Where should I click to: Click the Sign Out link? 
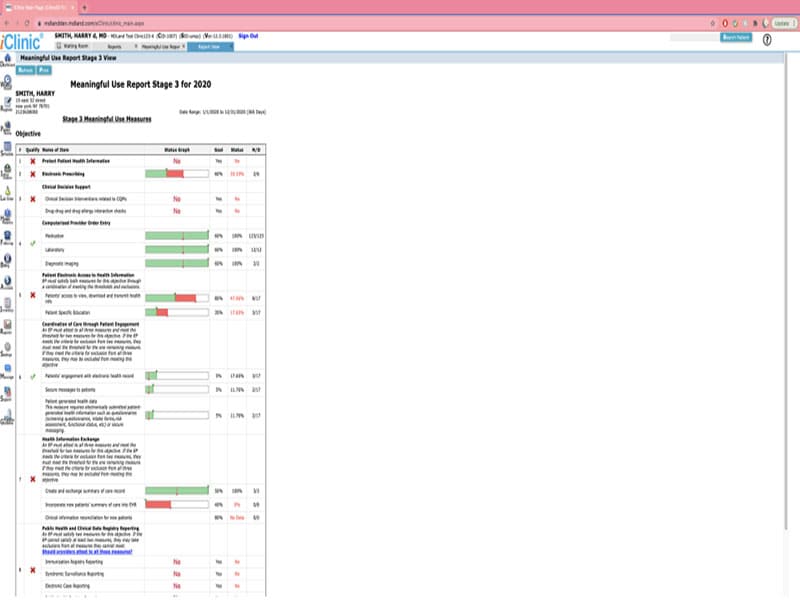(248, 36)
